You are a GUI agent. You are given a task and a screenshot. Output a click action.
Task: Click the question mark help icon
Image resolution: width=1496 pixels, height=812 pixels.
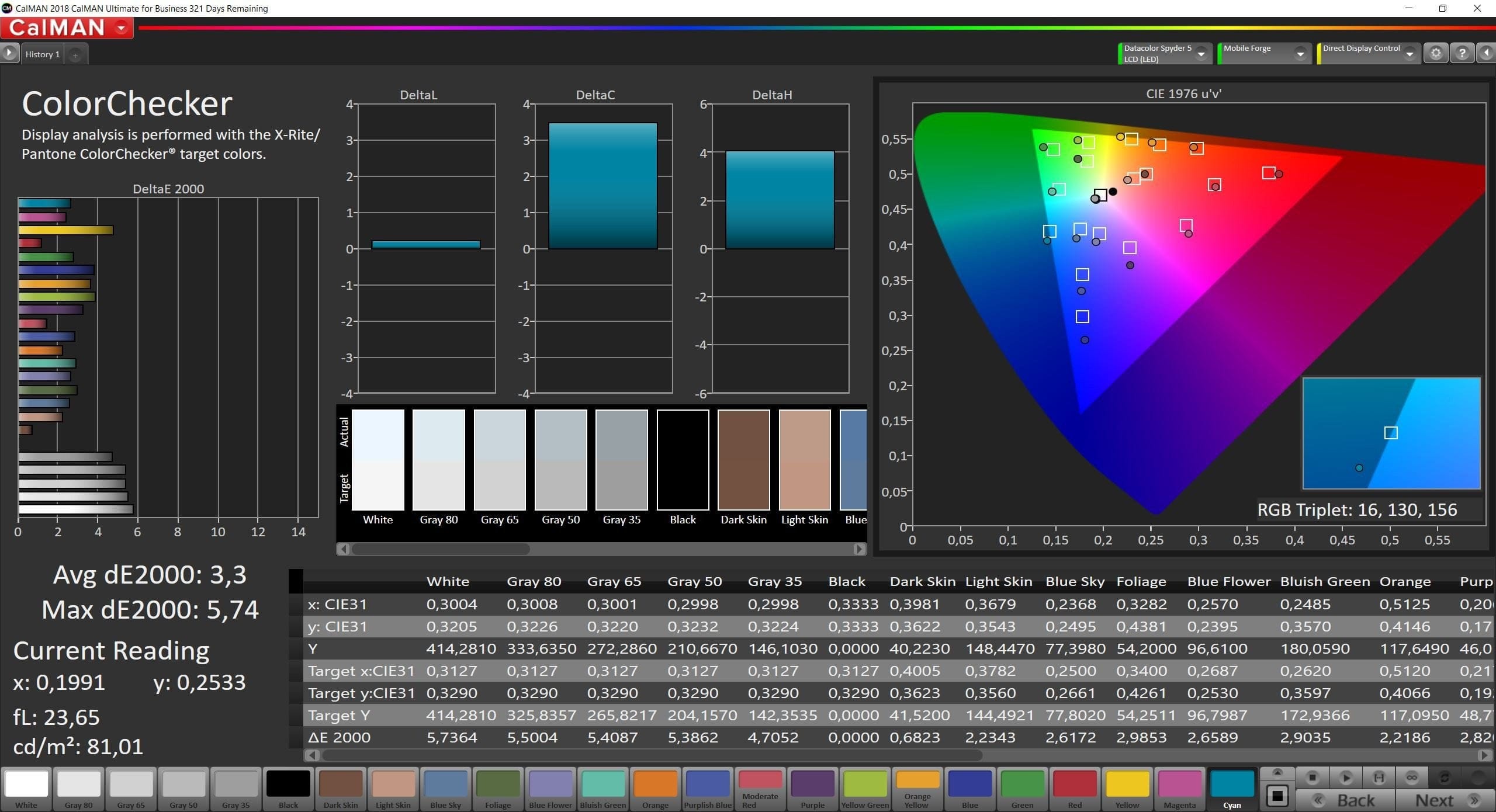tap(1462, 54)
